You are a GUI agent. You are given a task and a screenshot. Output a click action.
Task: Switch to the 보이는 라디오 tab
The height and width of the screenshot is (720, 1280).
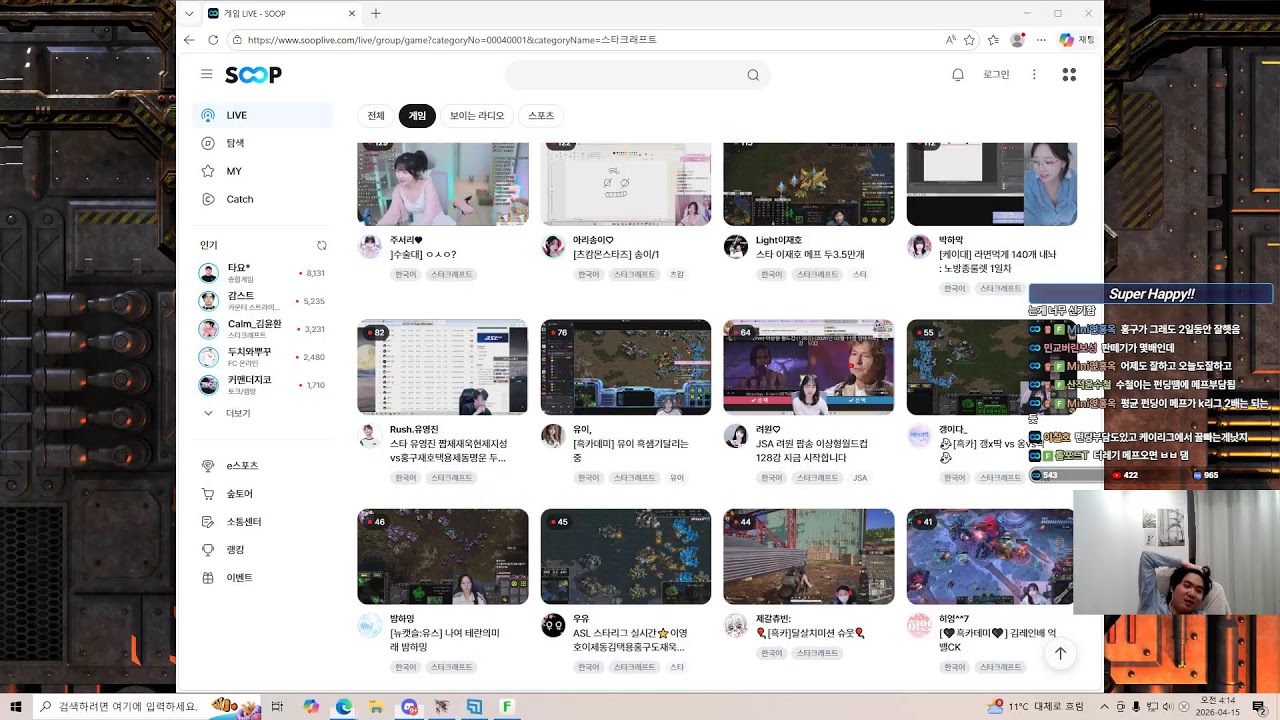point(477,116)
